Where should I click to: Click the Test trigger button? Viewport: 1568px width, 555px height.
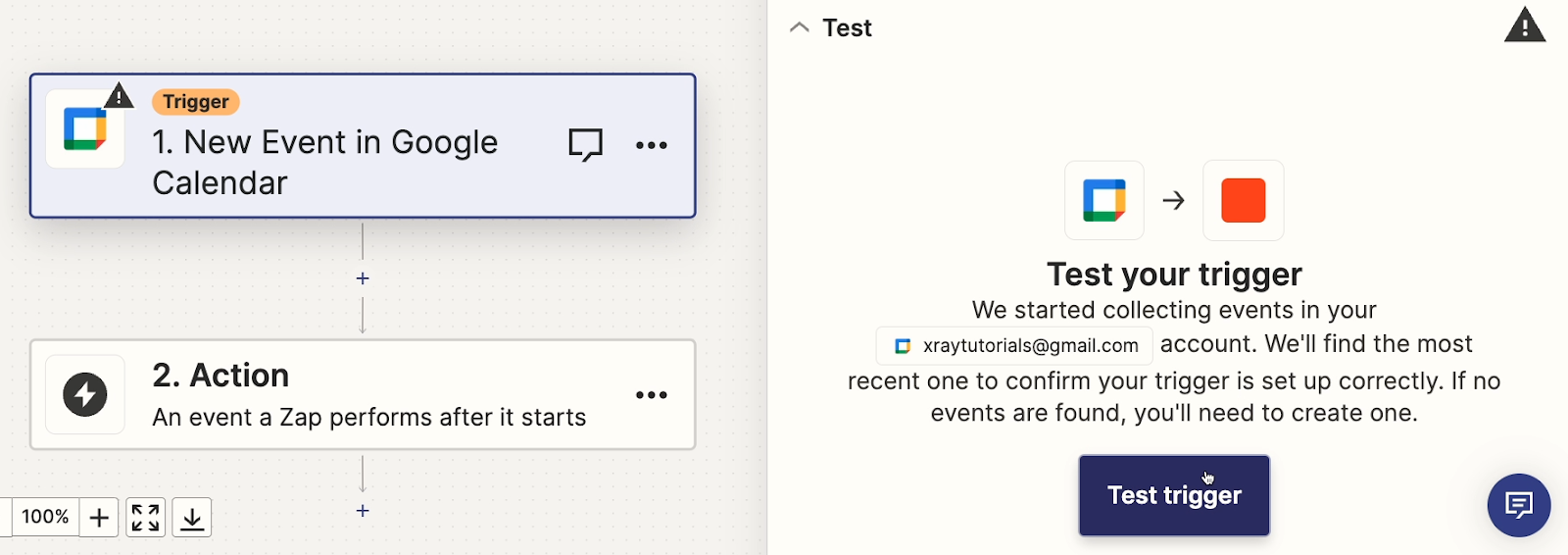[x=1174, y=495]
